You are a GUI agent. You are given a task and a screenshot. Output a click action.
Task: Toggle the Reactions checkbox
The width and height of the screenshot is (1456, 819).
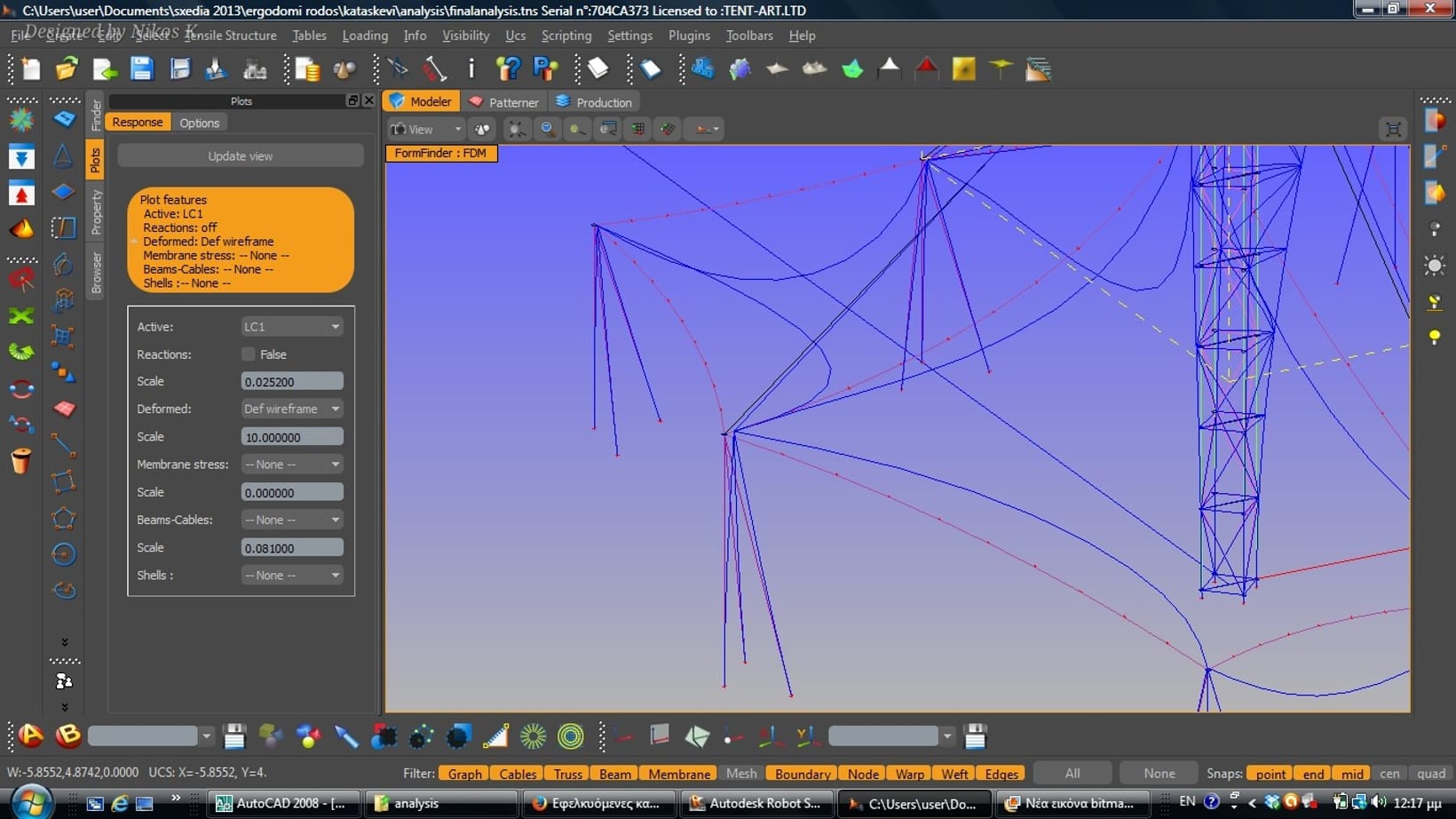[249, 354]
